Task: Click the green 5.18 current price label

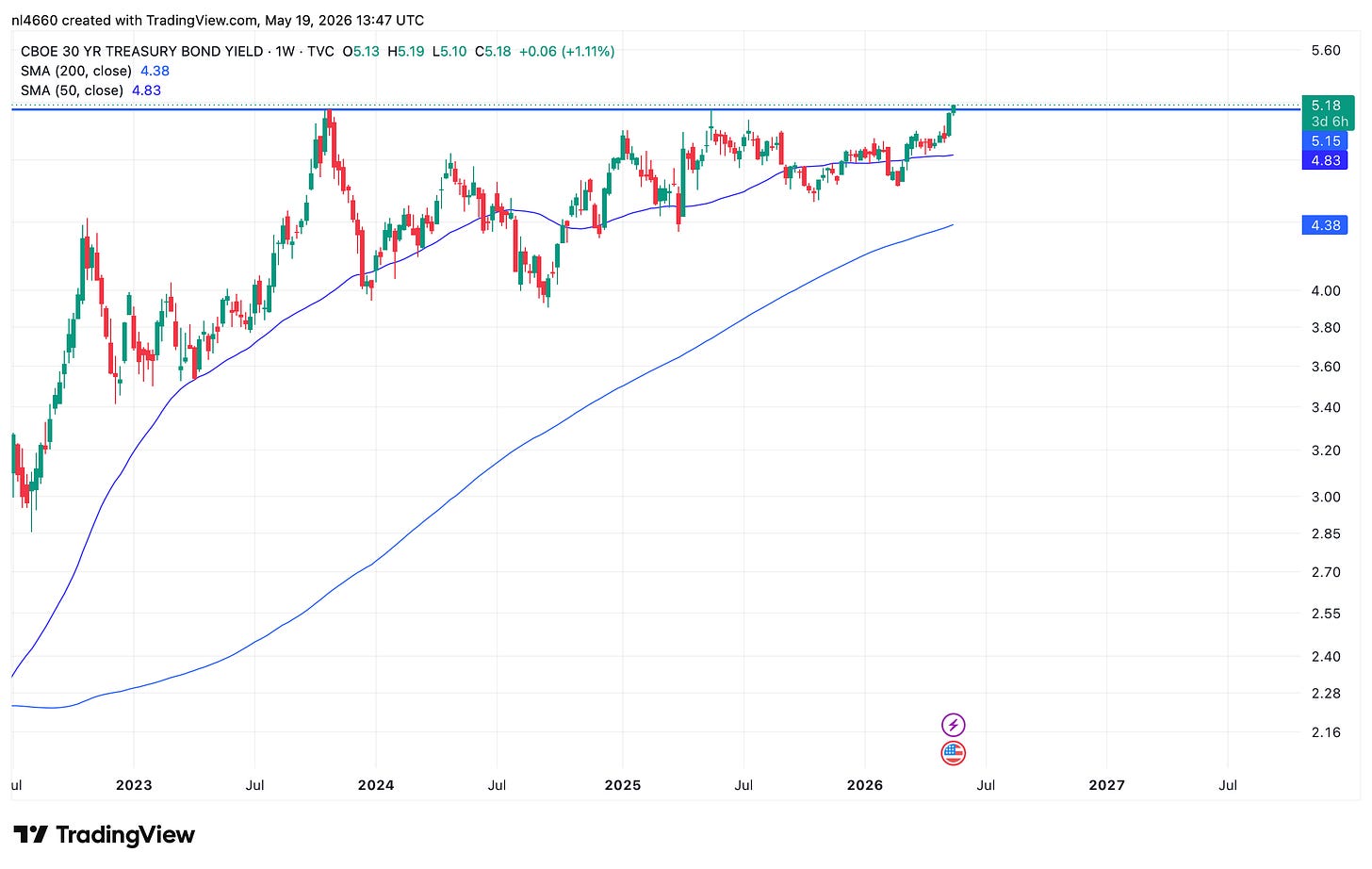Action: click(x=1326, y=106)
